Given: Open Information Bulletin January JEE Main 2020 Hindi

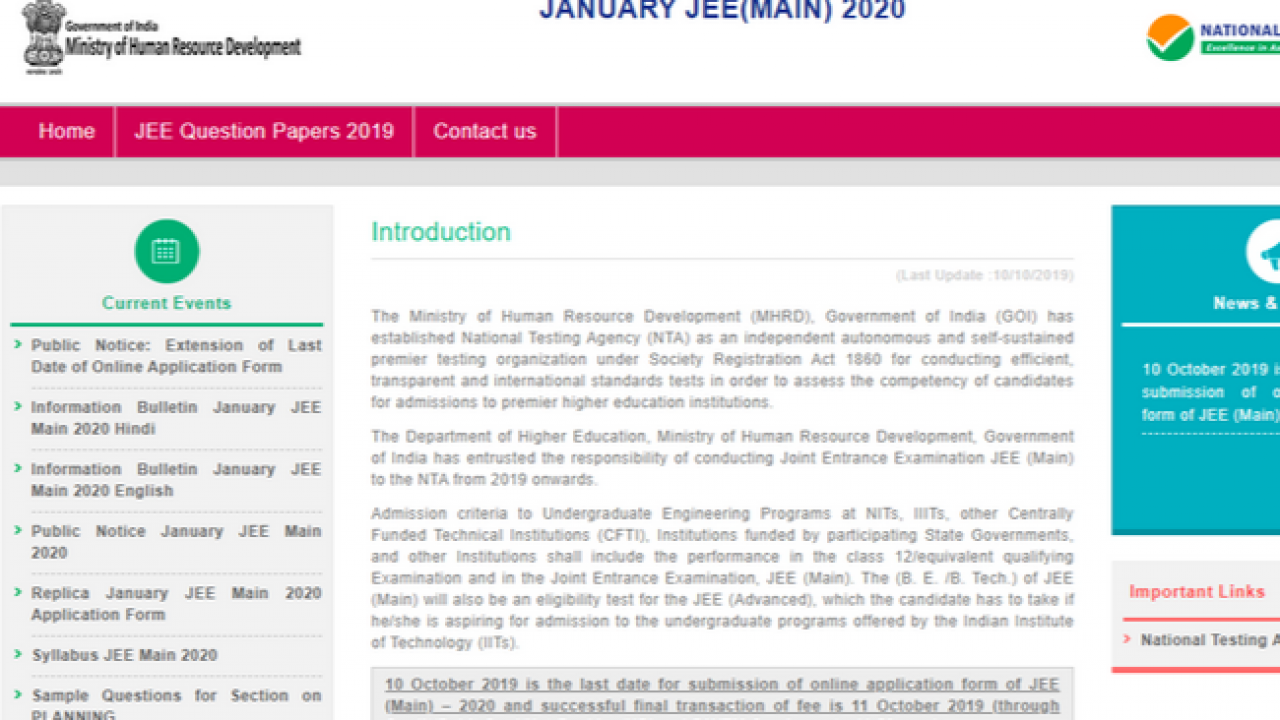Looking at the screenshot, I should pos(176,418).
